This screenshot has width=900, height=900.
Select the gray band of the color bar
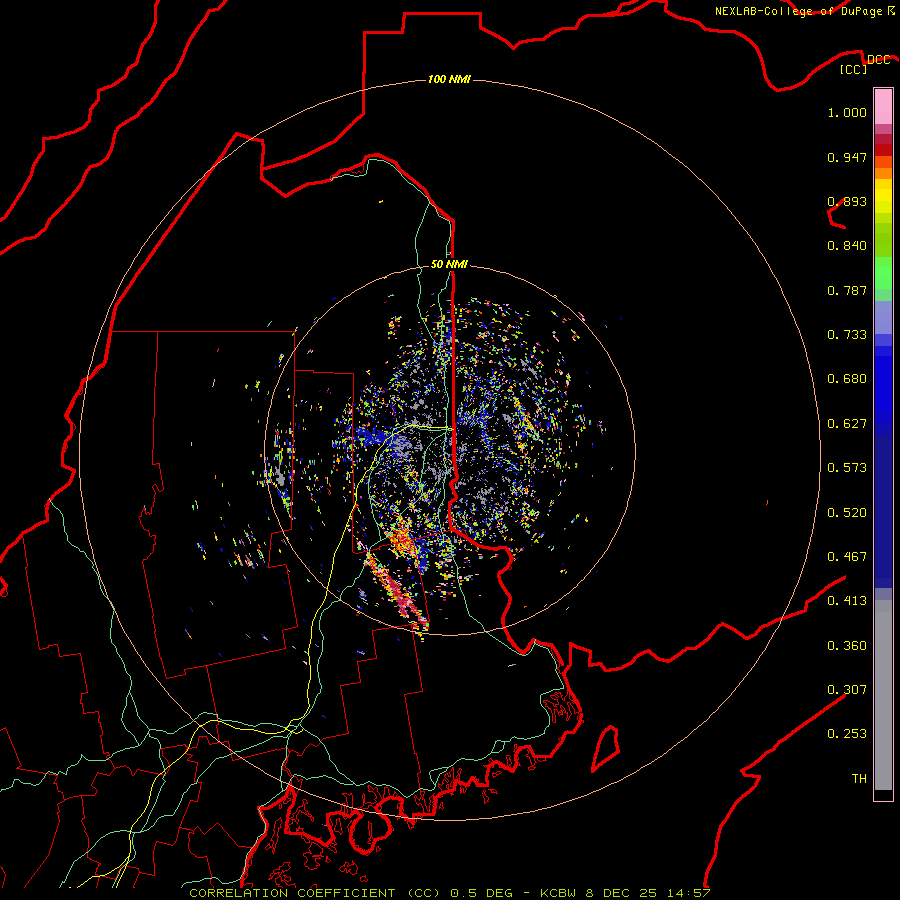click(x=883, y=695)
